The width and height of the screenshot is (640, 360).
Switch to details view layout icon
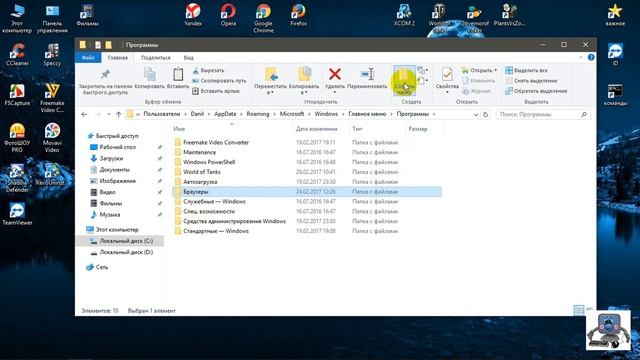click(578, 310)
